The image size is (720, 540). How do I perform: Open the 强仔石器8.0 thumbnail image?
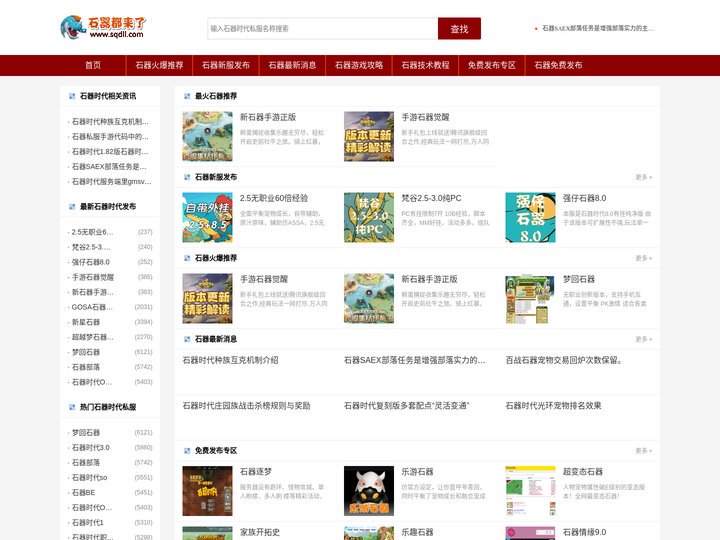(530, 217)
